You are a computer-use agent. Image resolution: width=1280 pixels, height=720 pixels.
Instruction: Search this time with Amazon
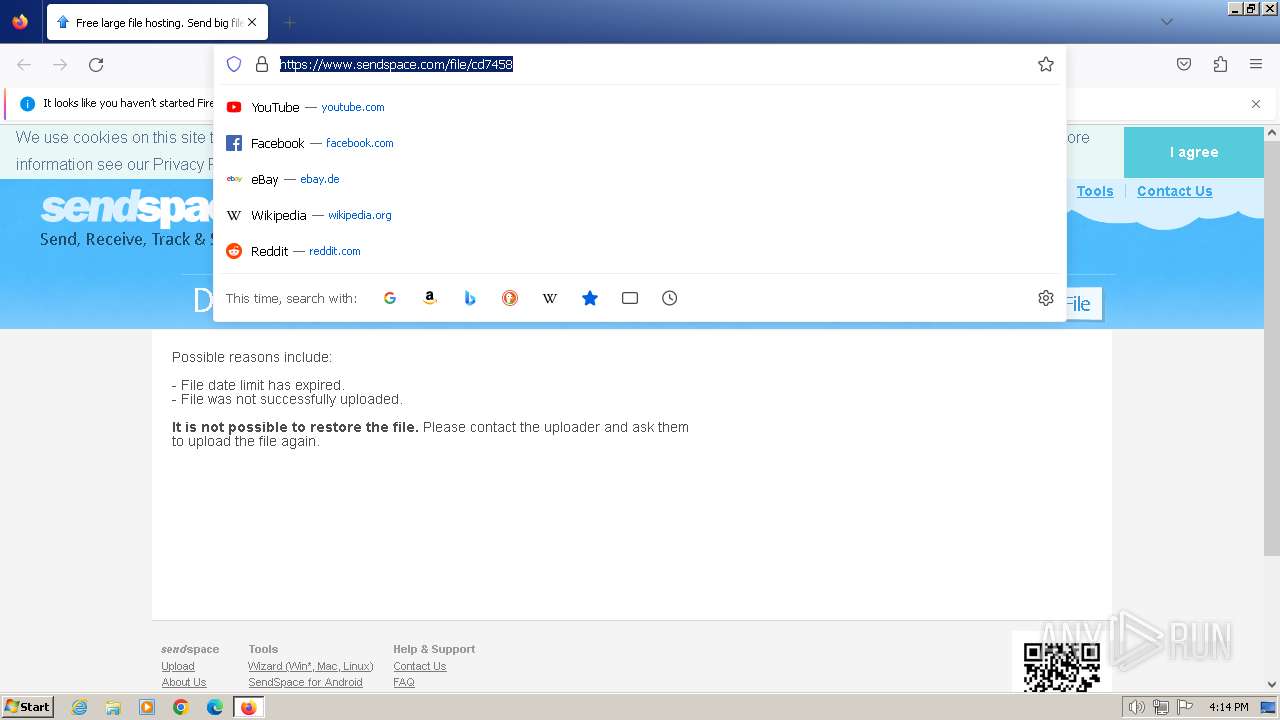coord(430,298)
